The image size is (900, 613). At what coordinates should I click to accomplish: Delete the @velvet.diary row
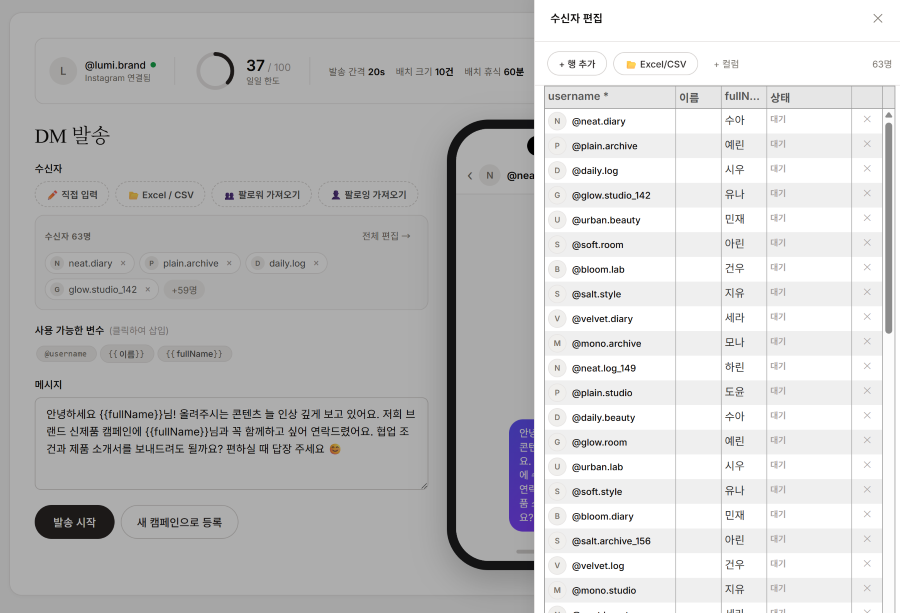867,317
